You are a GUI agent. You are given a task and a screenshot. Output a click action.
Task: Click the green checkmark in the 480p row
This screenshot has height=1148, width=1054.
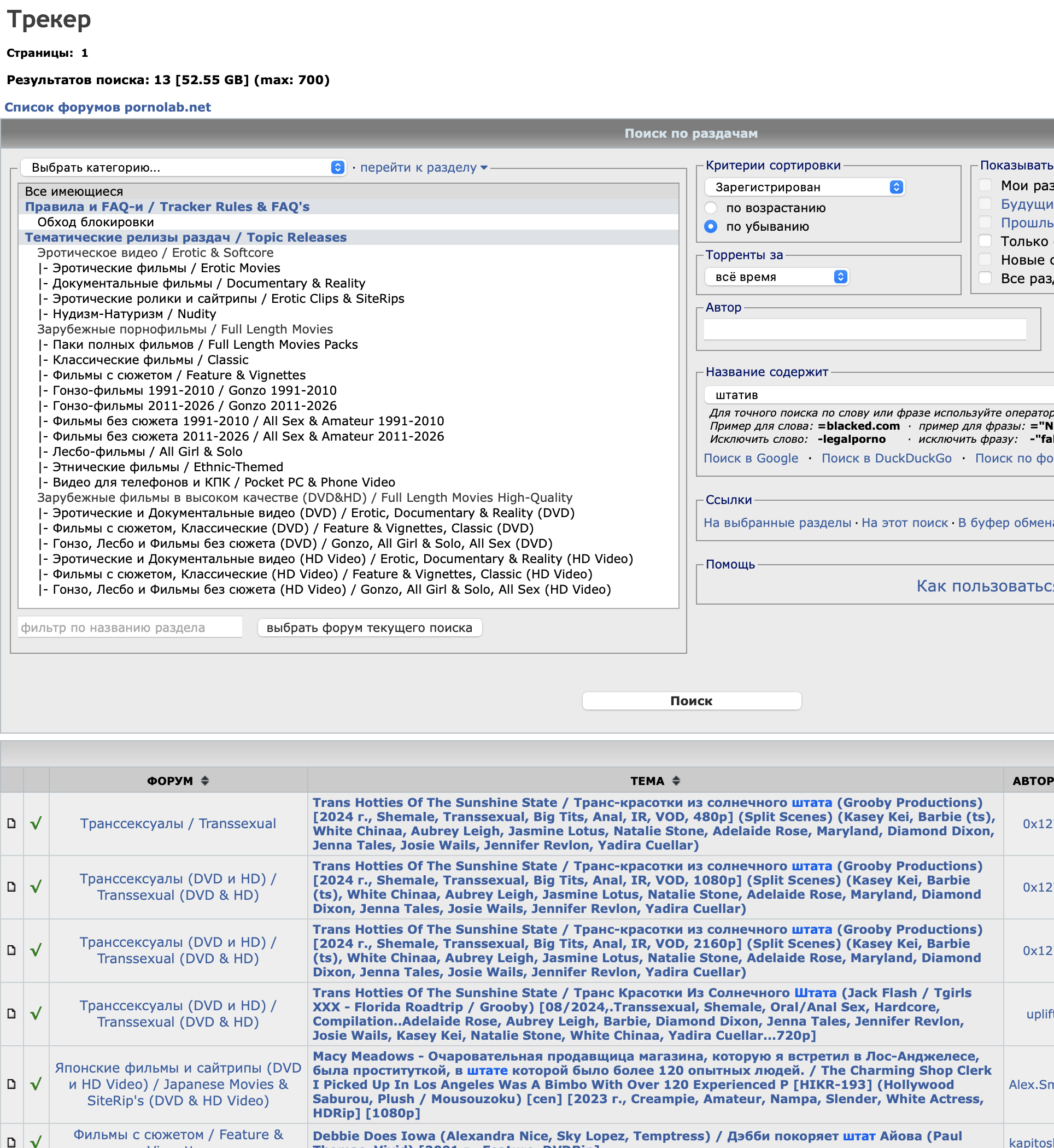36,823
